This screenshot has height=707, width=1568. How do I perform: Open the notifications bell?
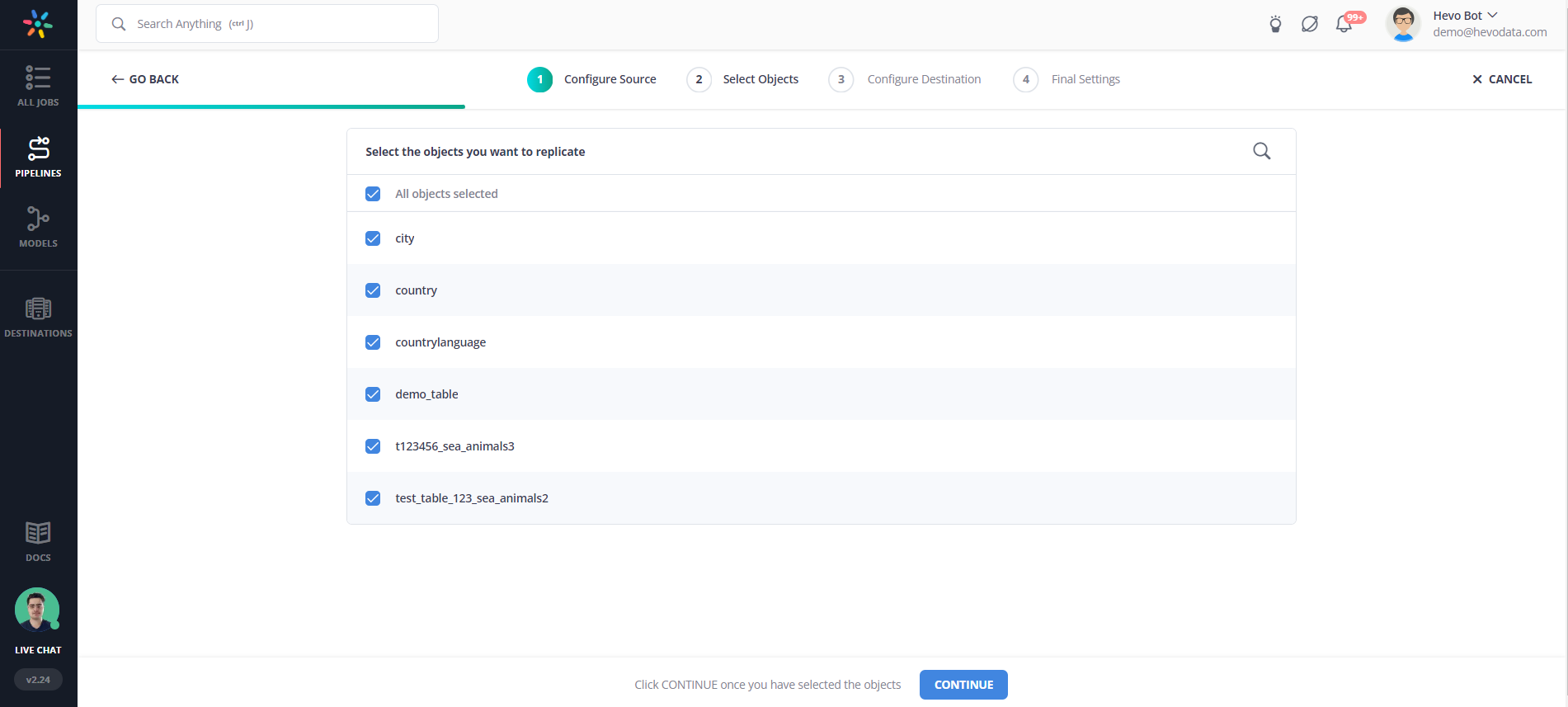(1344, 24)
